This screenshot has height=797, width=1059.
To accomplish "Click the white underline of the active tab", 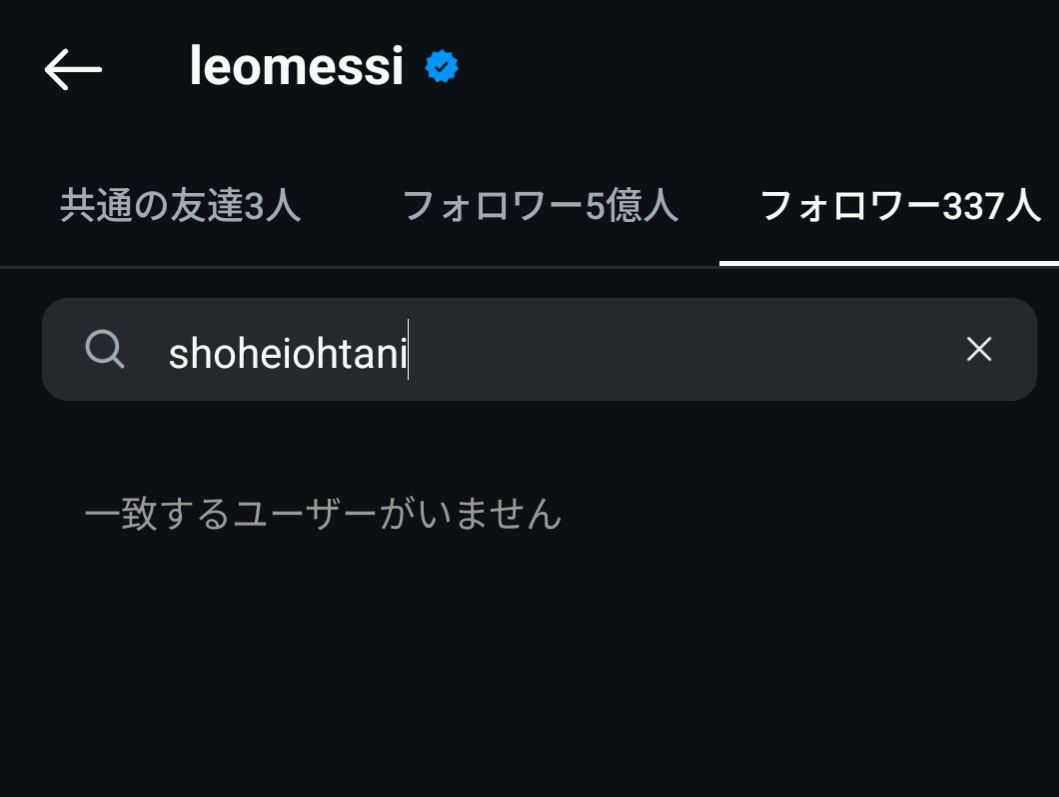I will (889, 263).
